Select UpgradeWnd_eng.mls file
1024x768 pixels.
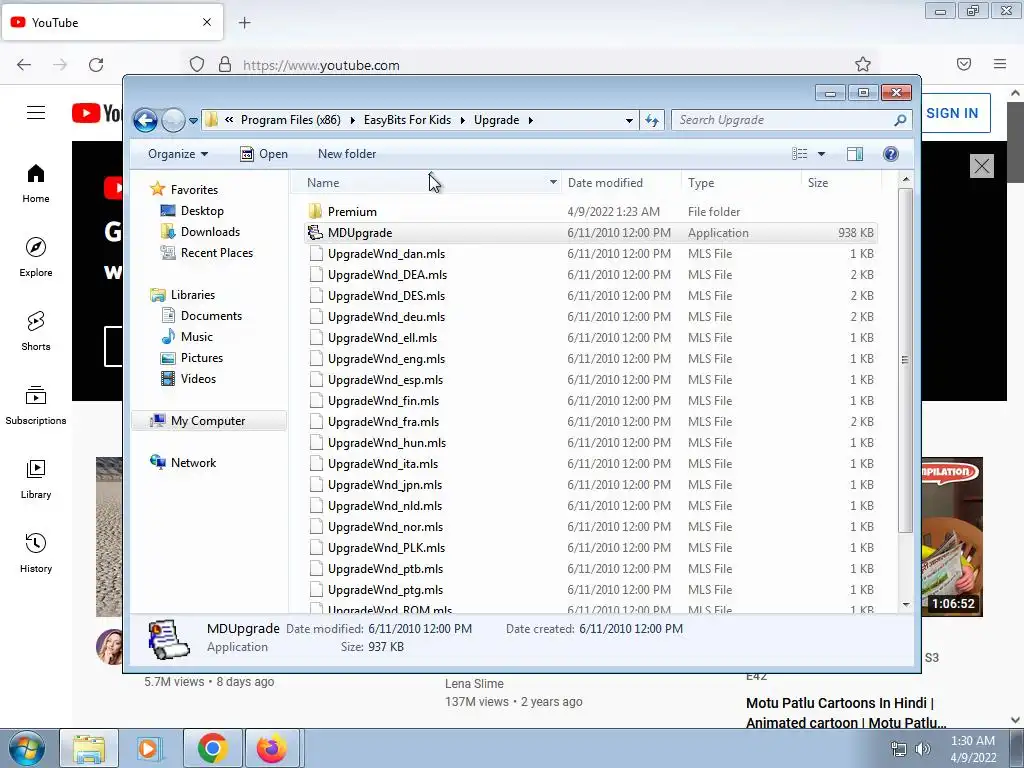[590, 359]
